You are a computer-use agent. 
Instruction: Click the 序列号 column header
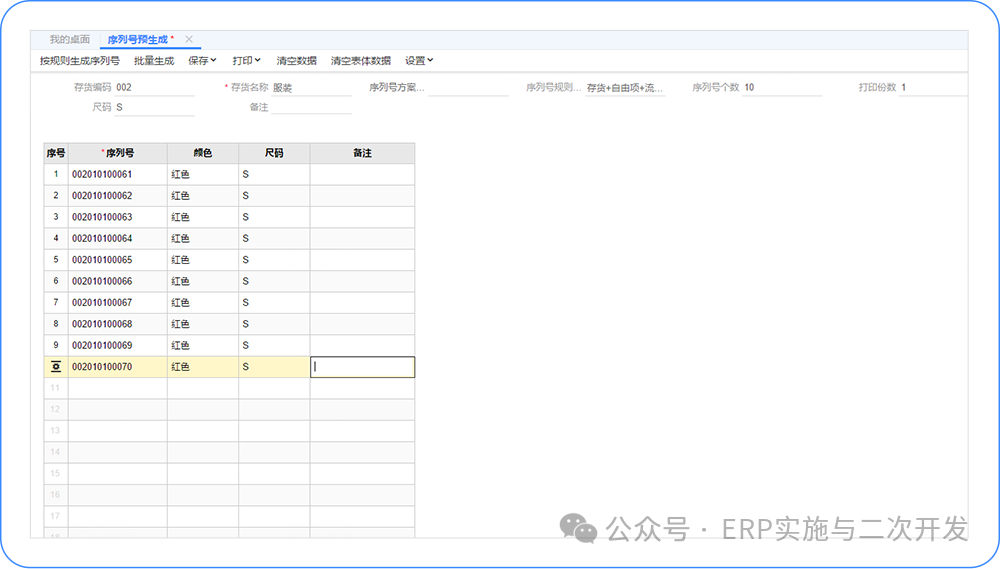coord(118,153)
